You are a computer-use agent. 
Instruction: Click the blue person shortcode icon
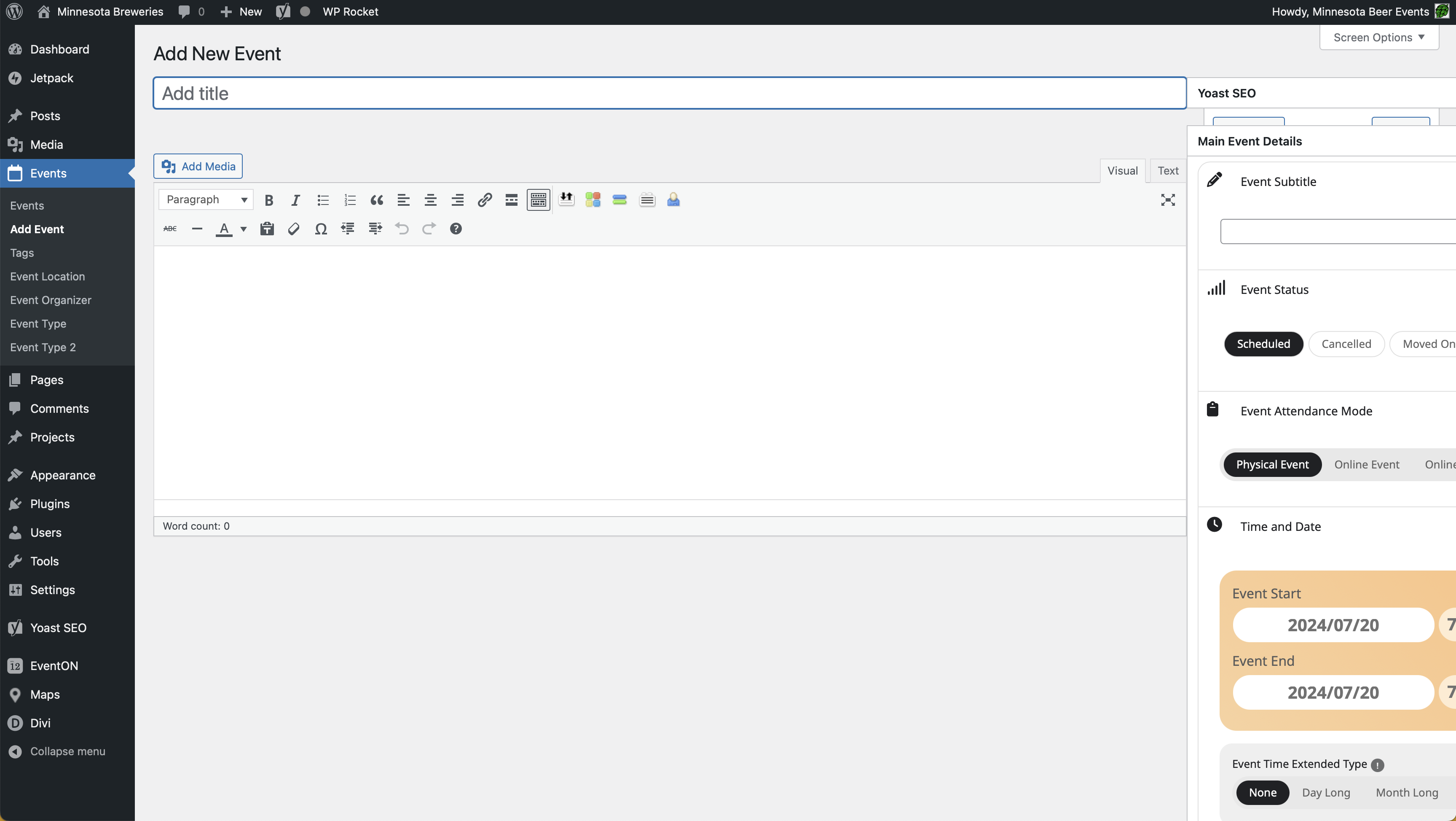pos(673,199)
